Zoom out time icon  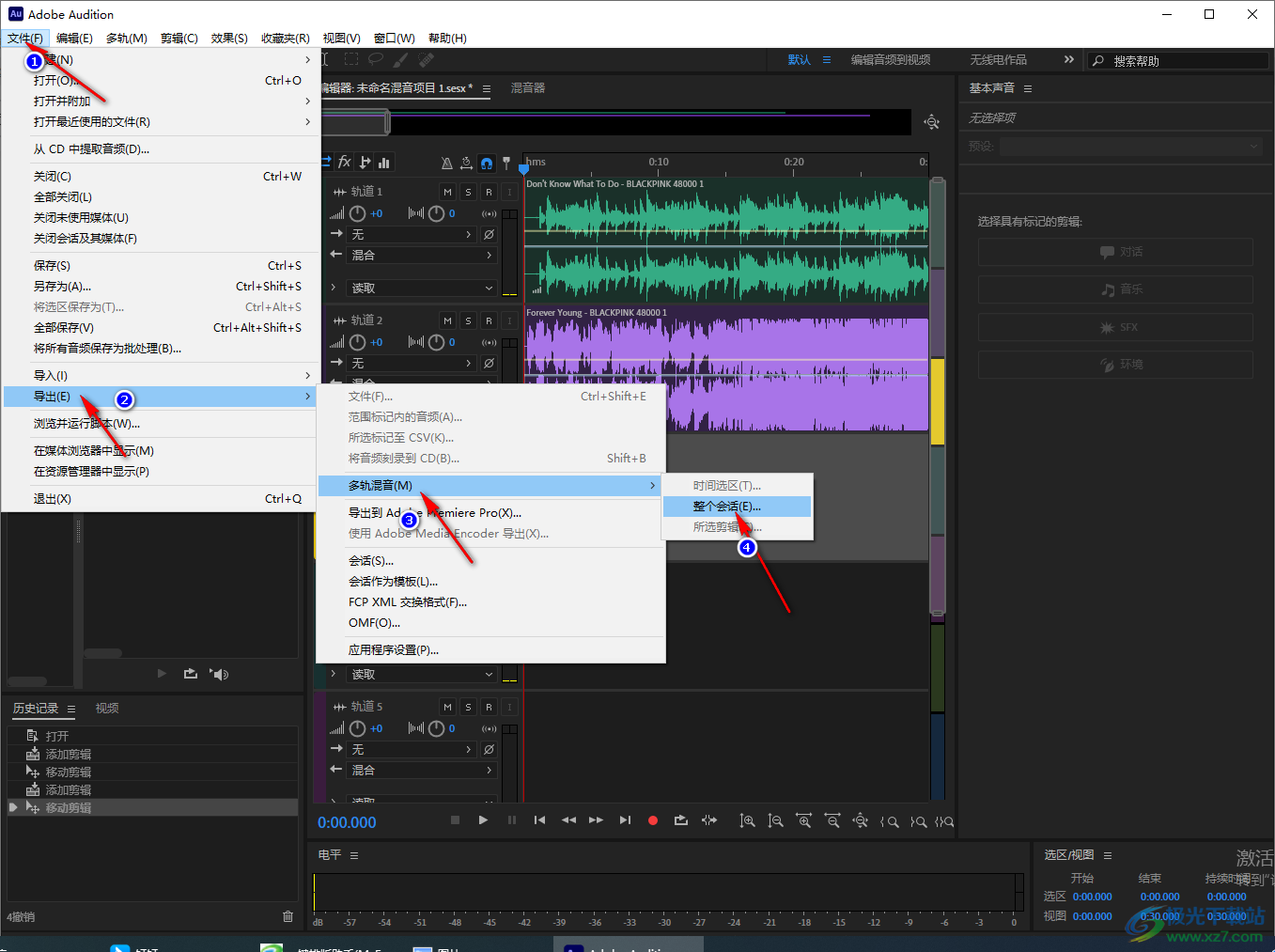pos(832,820)
